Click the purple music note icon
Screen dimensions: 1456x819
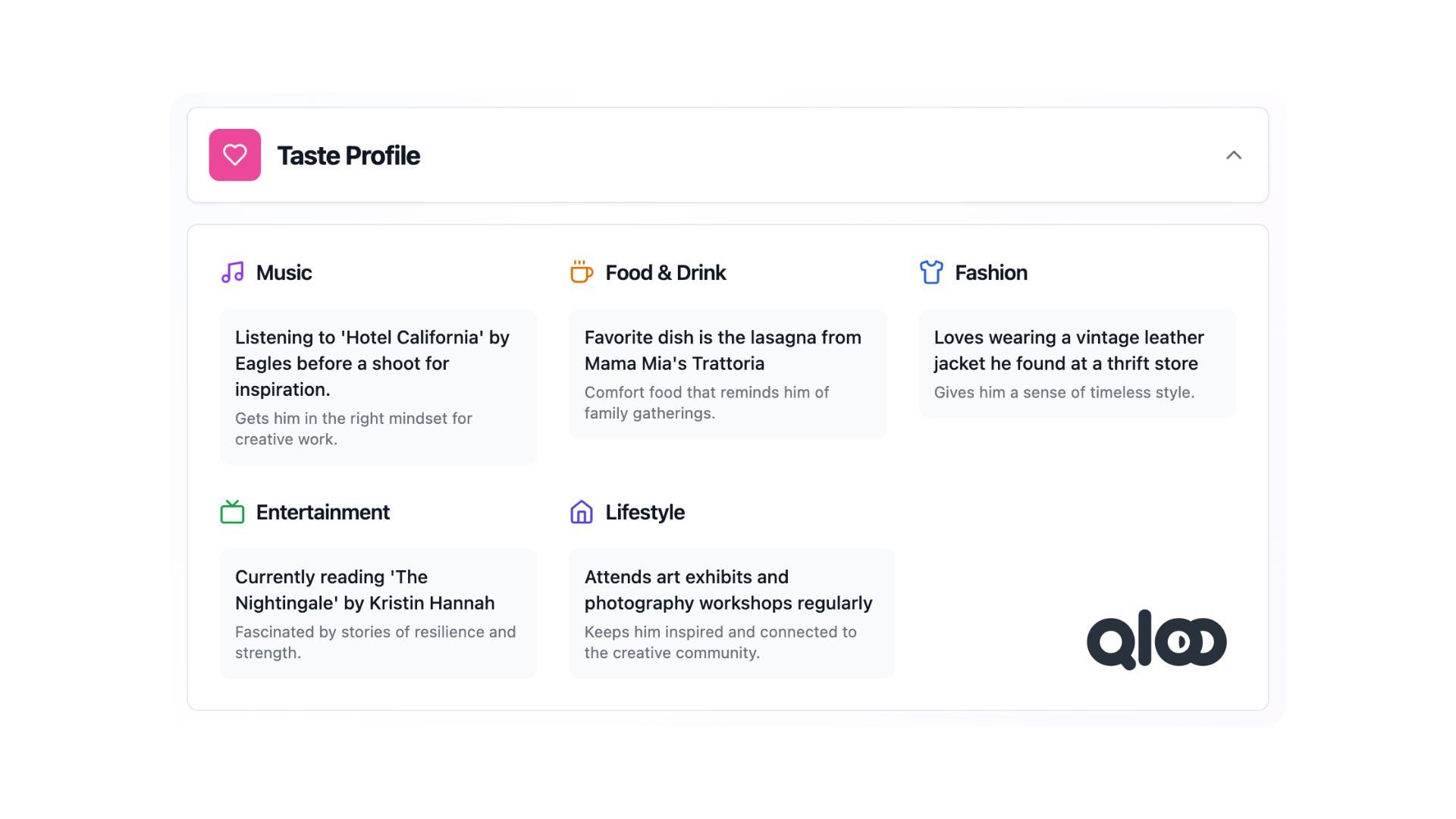[x=232, y=272]
